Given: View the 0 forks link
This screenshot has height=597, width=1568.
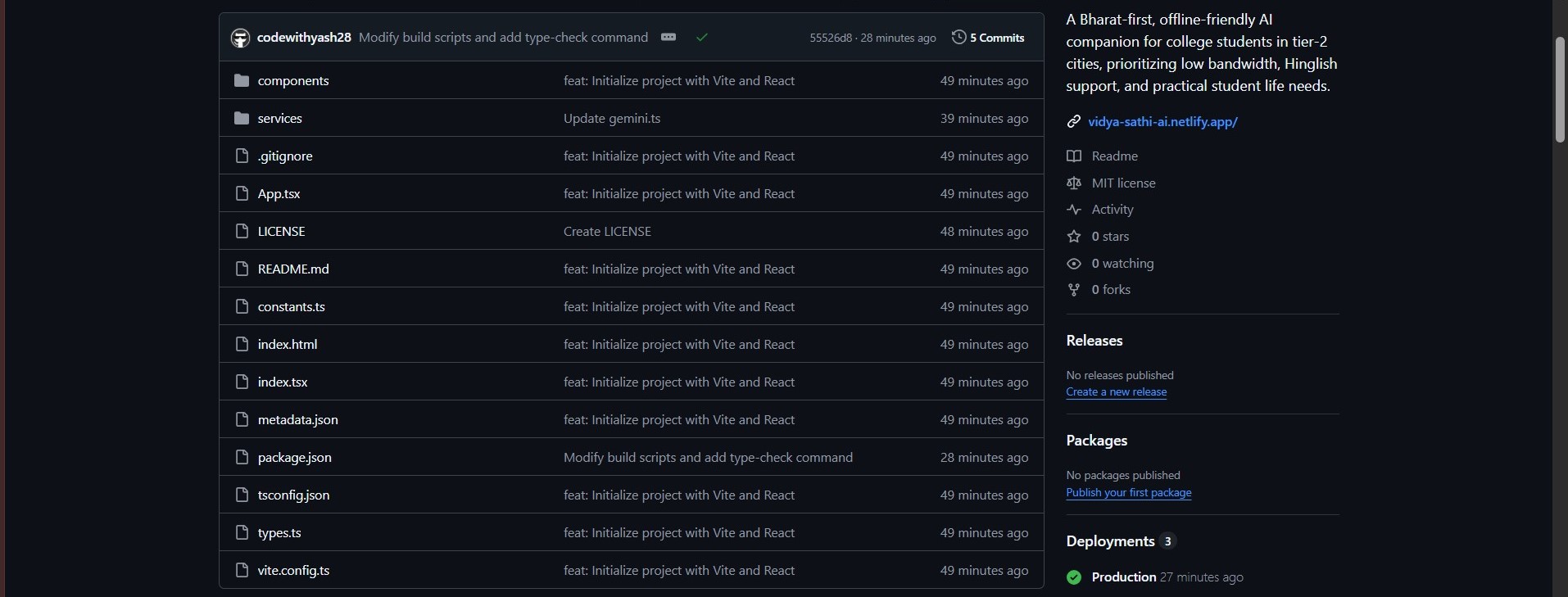Looking at the screenshot, I should click(x=1111, y=290).
